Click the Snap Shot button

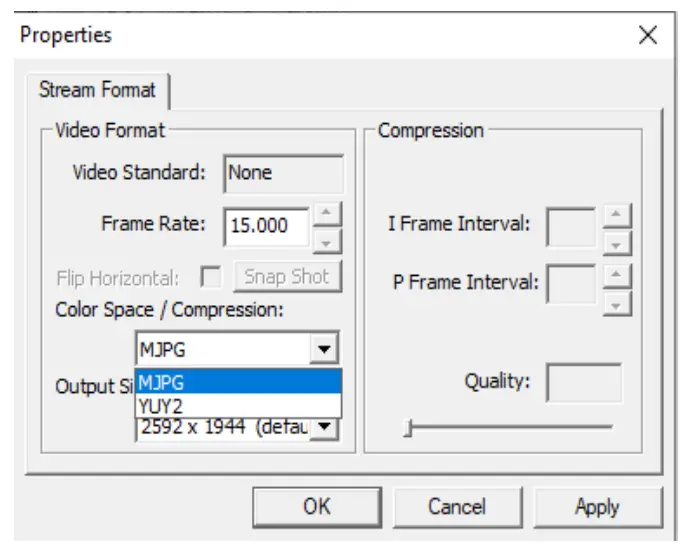click(287, 277)
